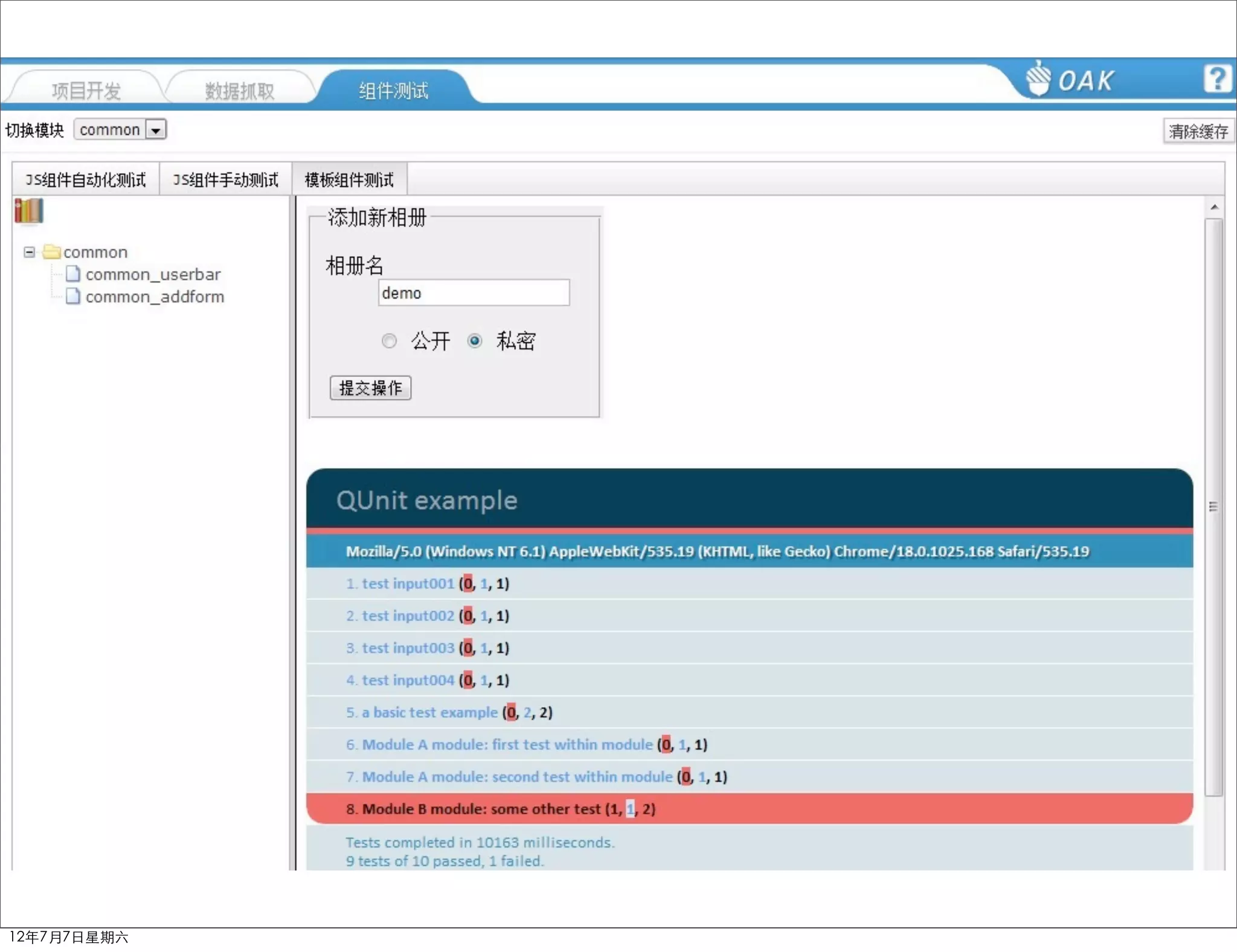Viewport: 1237px width, 952px height.
Task: Click the help question mark icon
Action: click(x=1216, y=79)
